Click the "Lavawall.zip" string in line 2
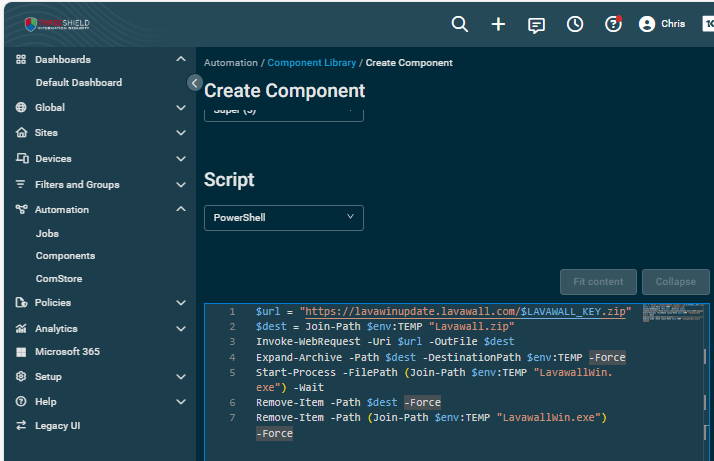Image resolution: width=714 pixels, height=461 pixels. pyautogui.click(x=471, y=327)
